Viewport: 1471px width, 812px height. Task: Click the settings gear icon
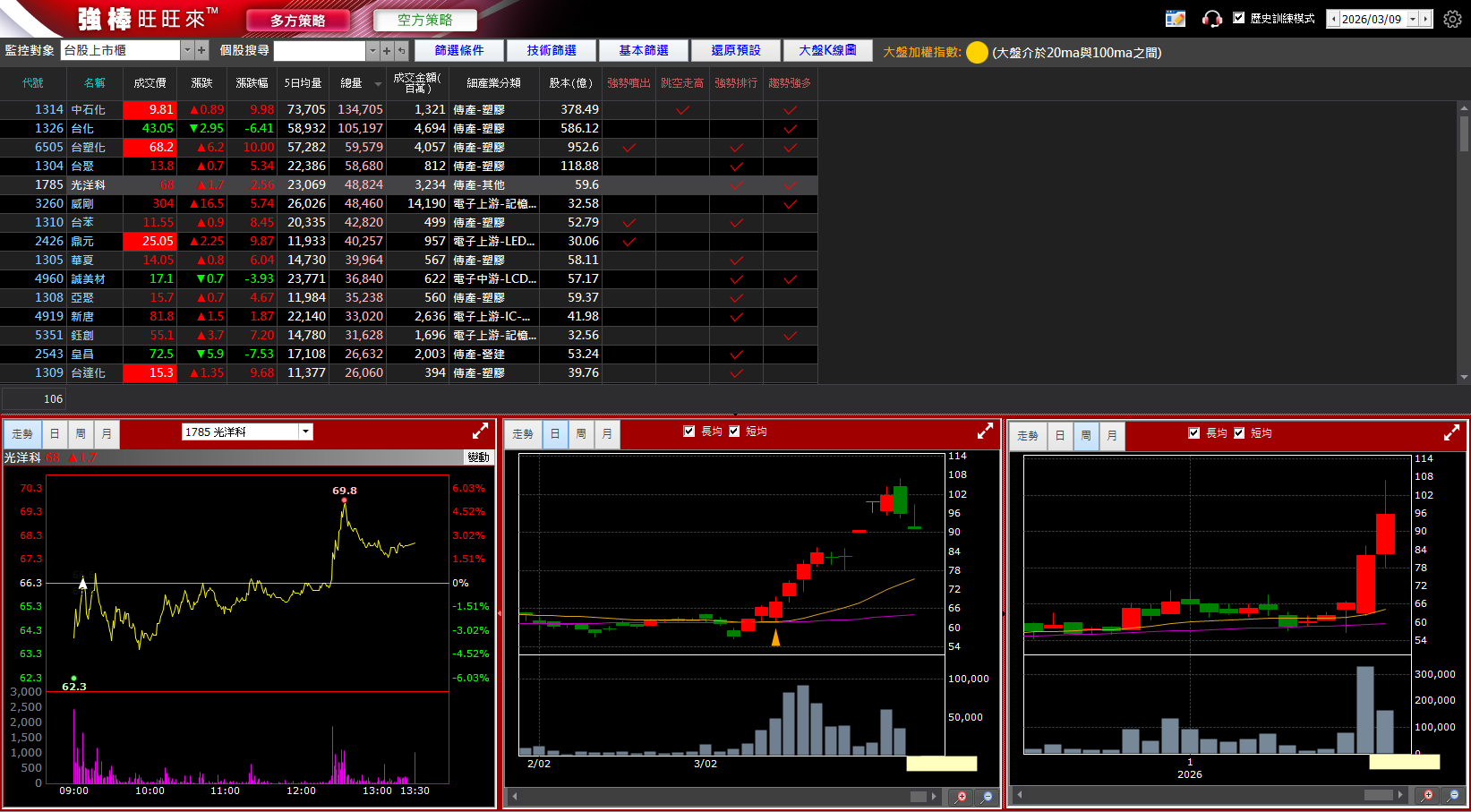(1452, 19)
